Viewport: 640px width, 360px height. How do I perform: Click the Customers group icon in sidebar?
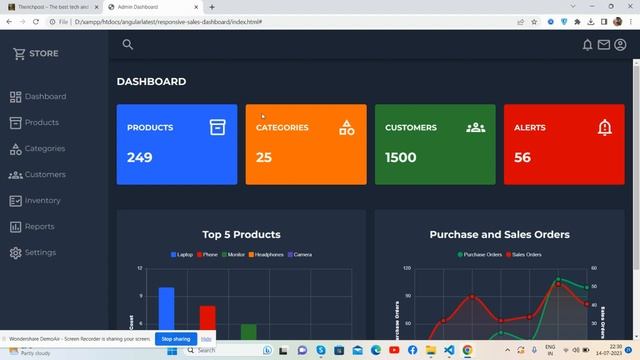point(16,175)
